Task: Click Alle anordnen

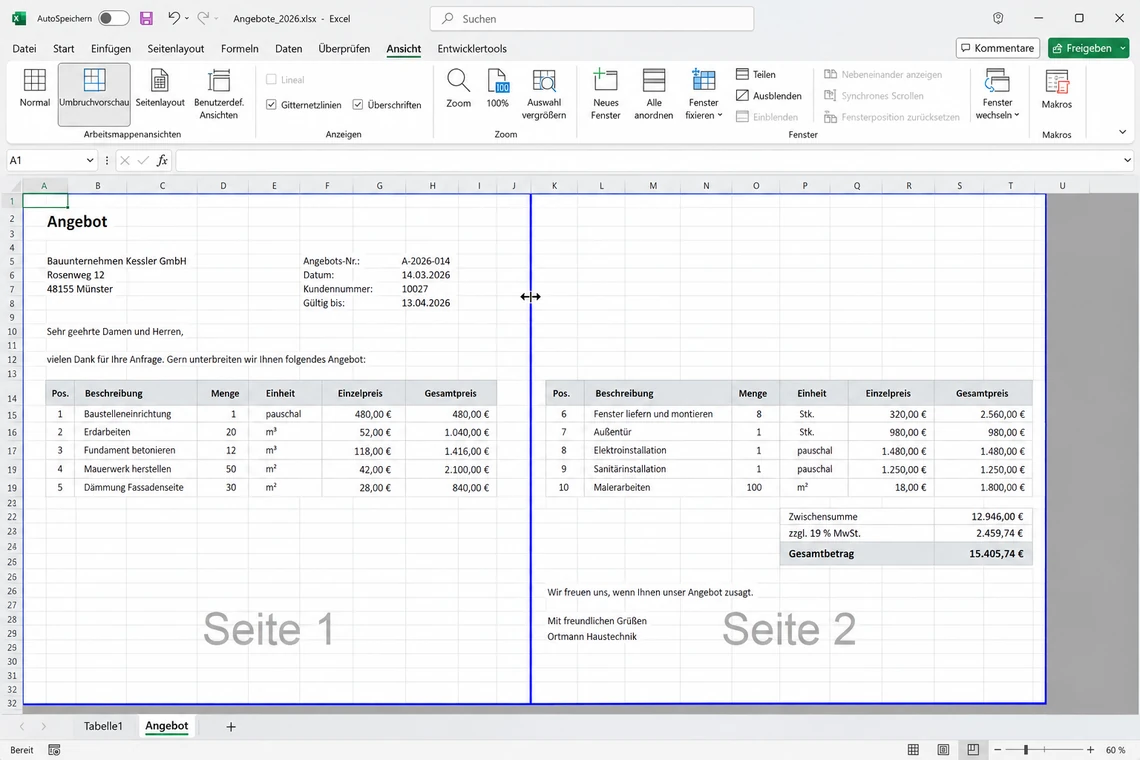Action: (x=654, y=94)
